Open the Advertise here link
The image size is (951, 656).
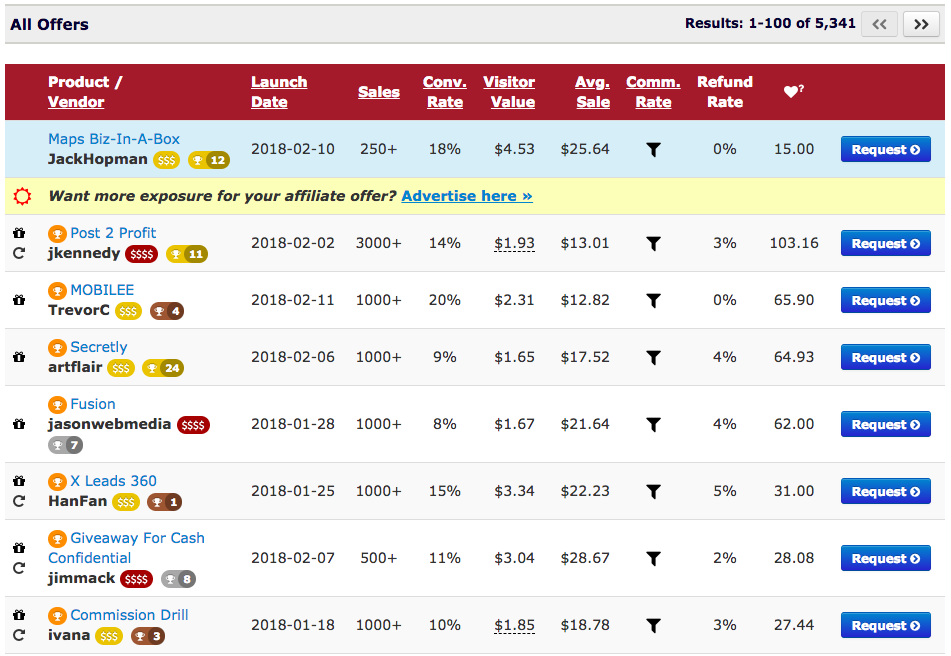point(467,196)
